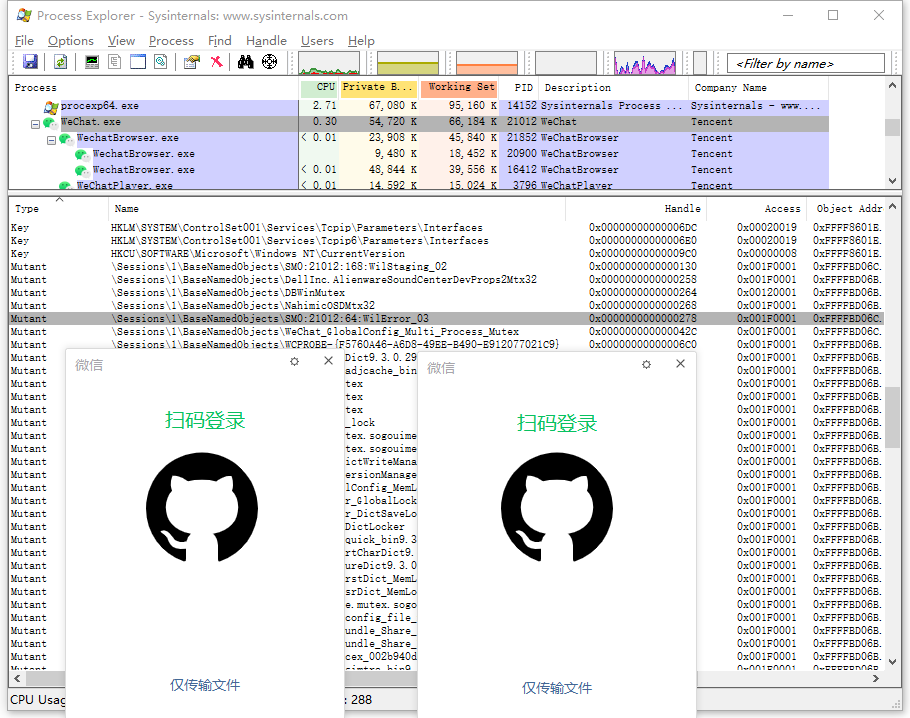Open properties of the selected process
Viewport: 910px width, 718px height.
coord(191,62)
